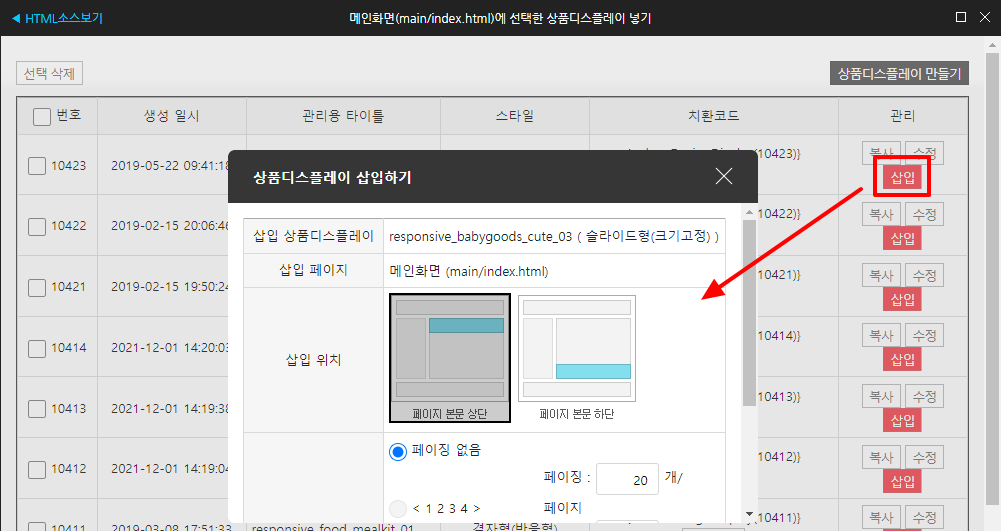Click 수정 for row 10421
Screen dimensions: 1001x531
(924, 276)
